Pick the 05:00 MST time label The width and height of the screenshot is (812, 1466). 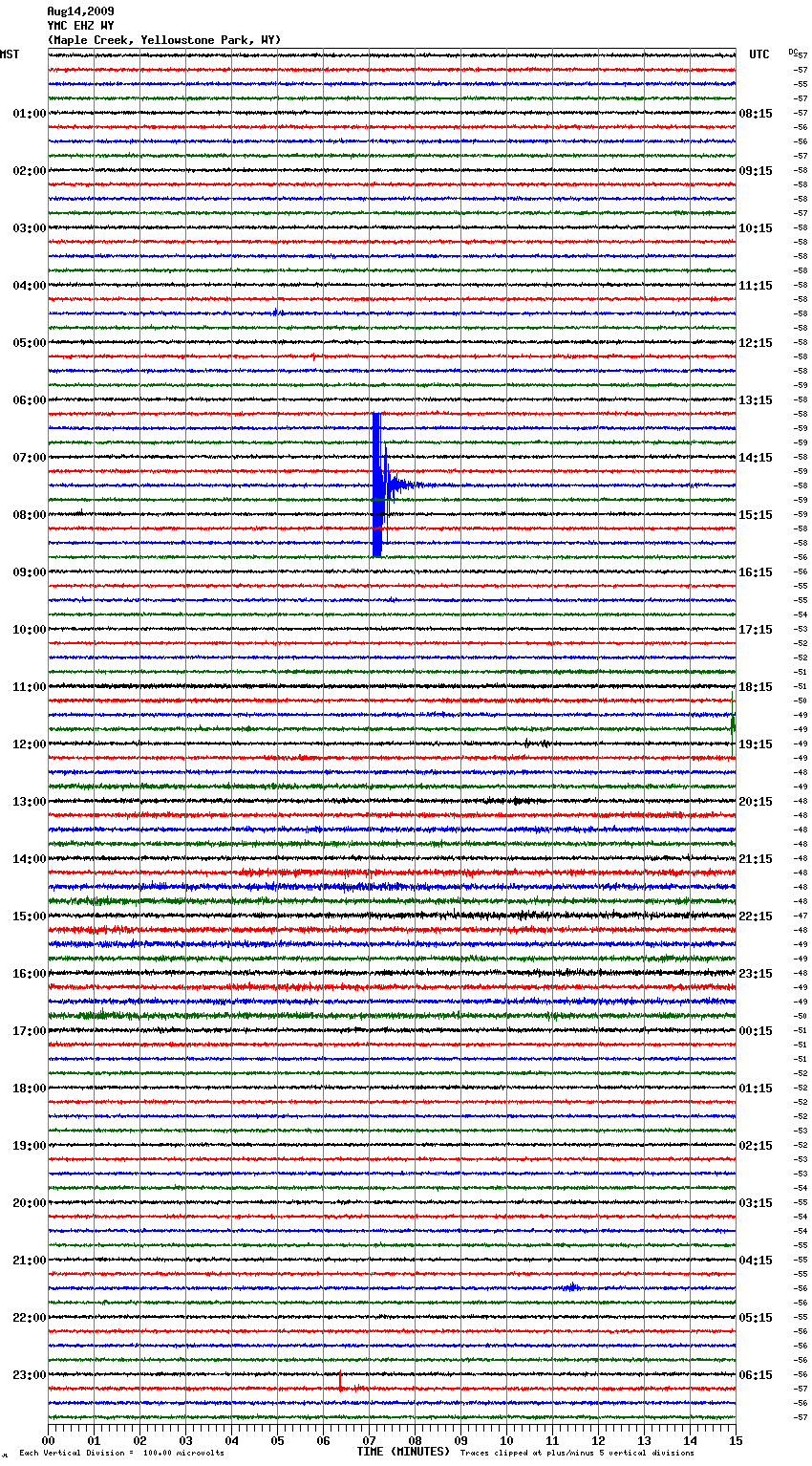(30, 343)
